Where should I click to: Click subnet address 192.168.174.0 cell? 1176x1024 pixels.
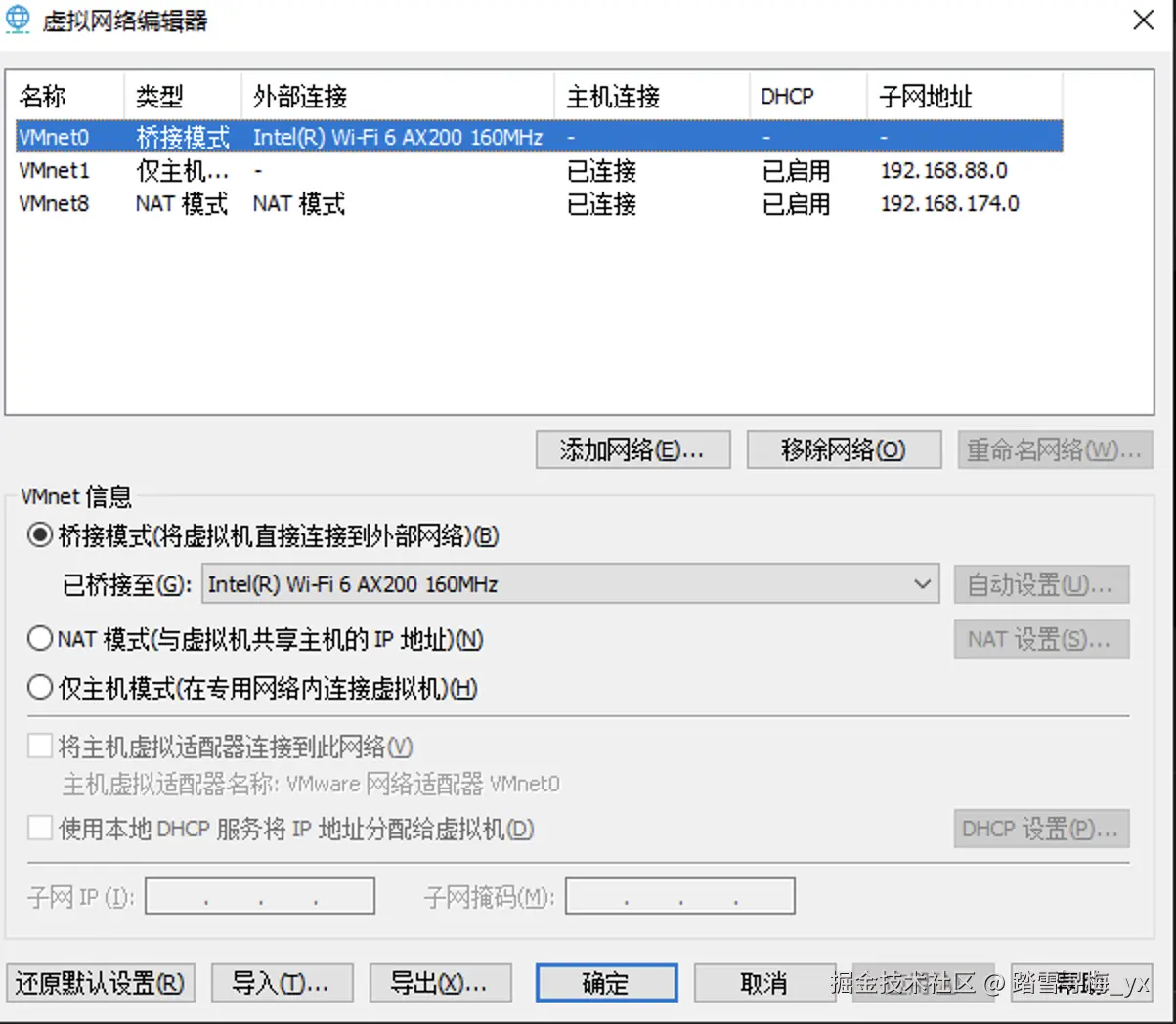point(949,203)
